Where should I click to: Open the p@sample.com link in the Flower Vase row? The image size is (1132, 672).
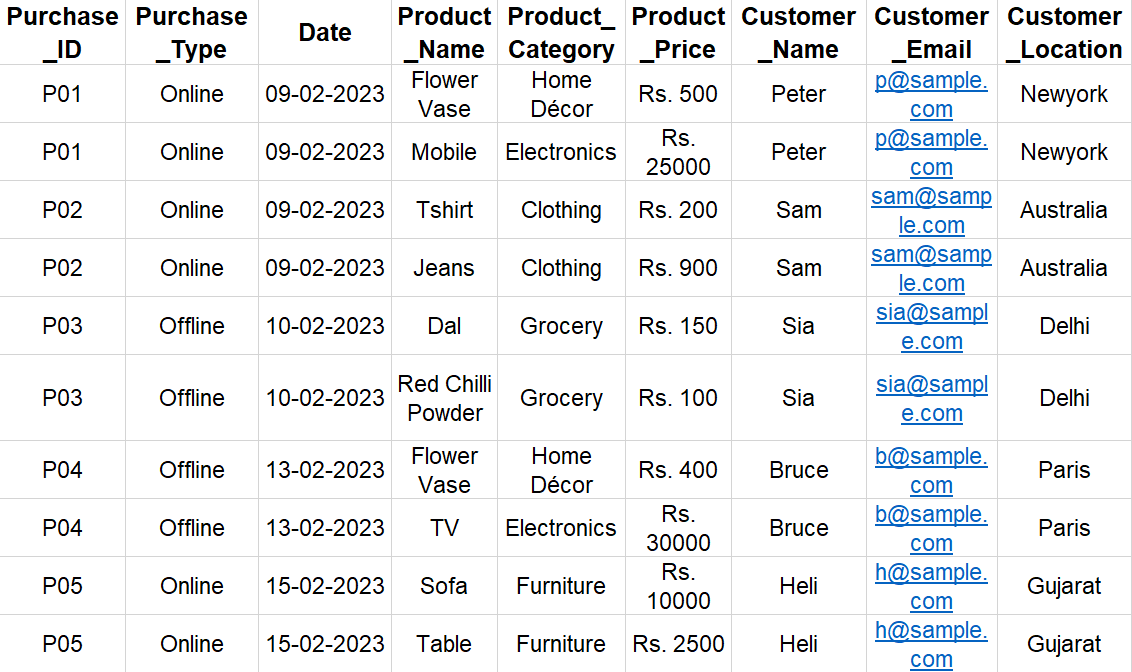tap(931, 95)
